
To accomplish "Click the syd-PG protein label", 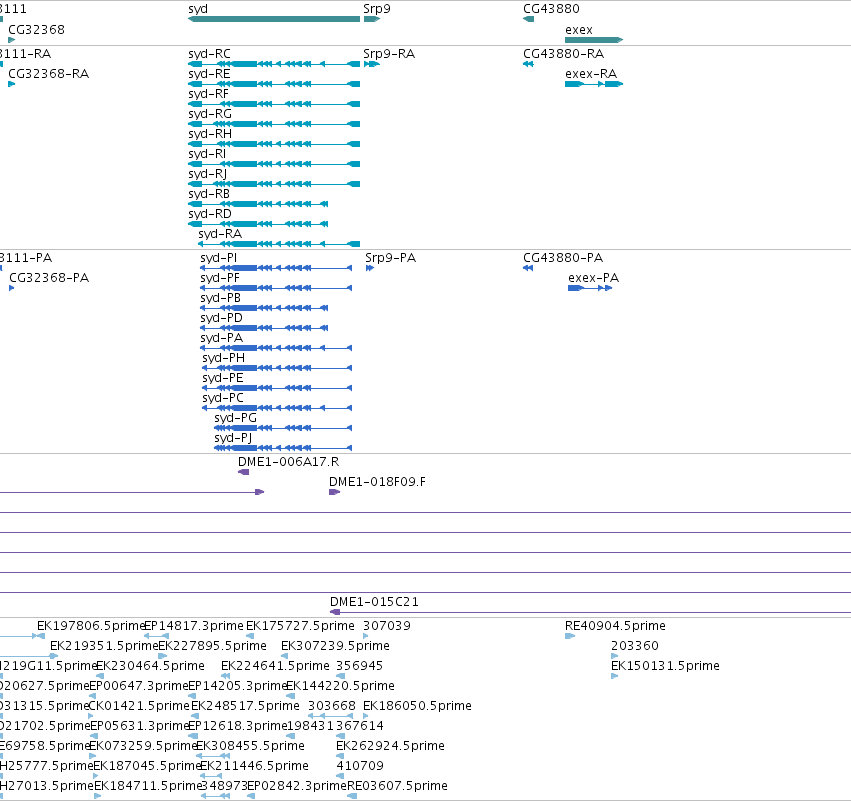I will [236, 418].
